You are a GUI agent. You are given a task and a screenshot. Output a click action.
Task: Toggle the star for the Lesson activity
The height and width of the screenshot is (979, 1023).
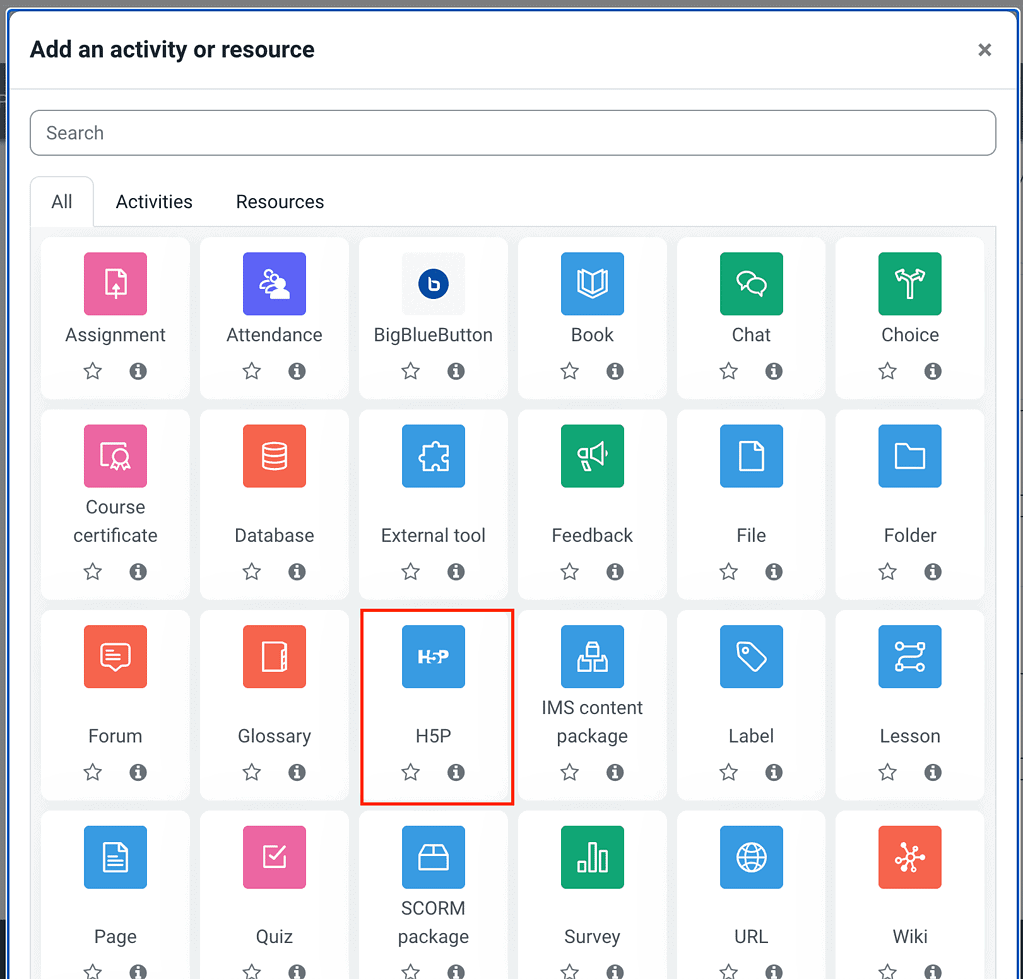887,772
